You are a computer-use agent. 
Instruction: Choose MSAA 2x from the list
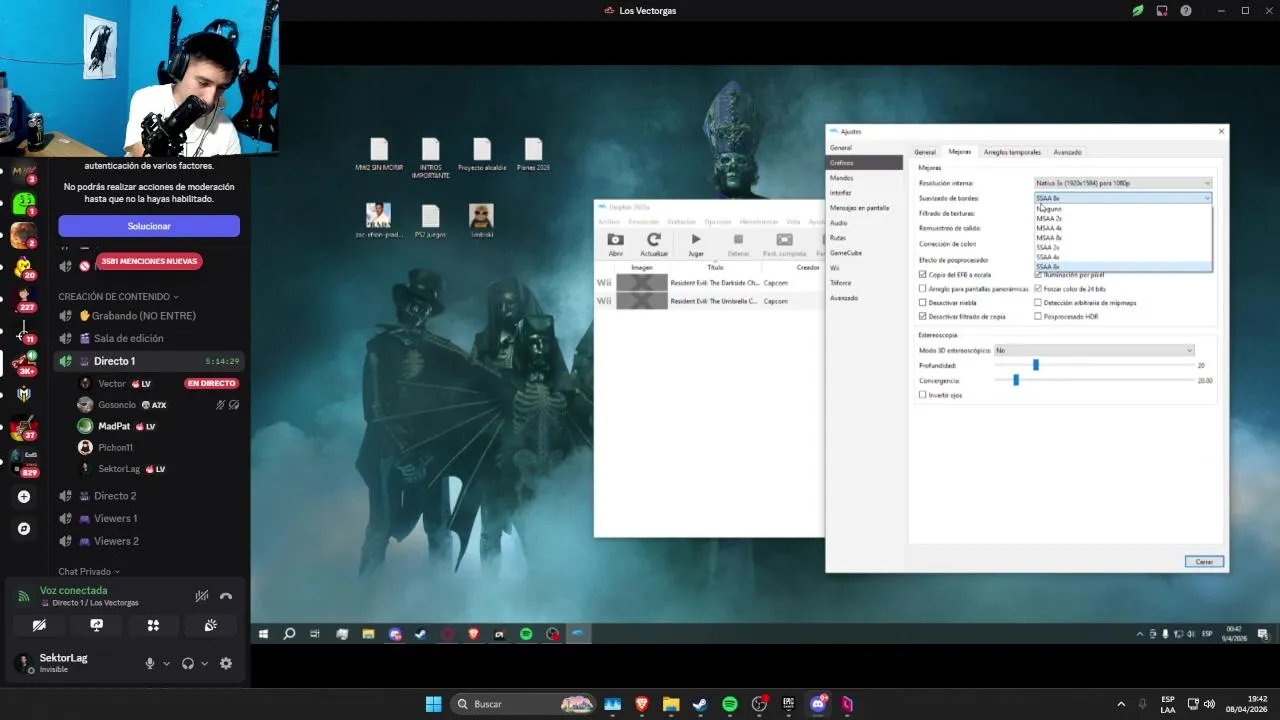coord(1122,218)
